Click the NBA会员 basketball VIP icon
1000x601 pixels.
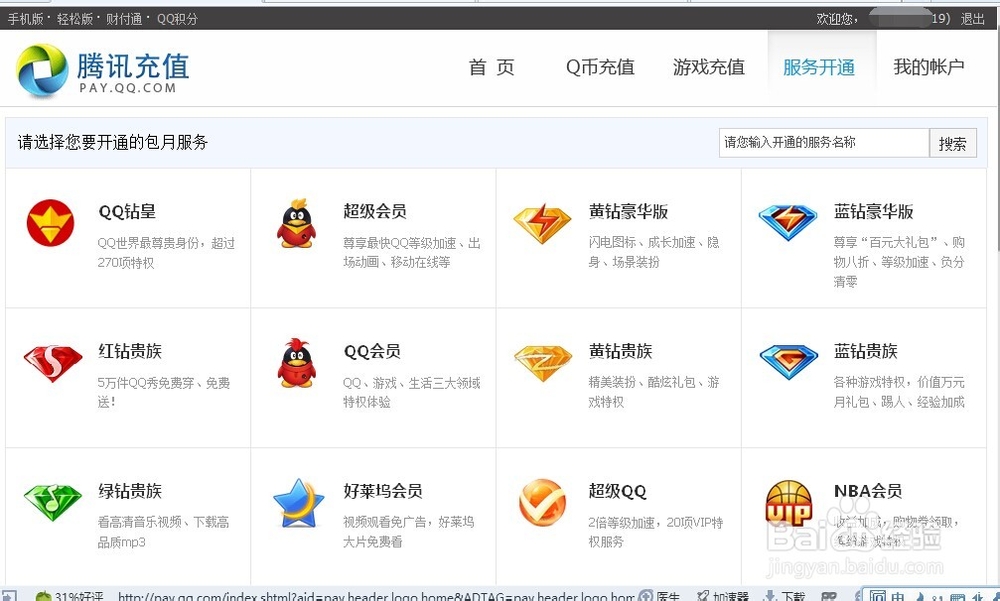(x=788, y=503)
